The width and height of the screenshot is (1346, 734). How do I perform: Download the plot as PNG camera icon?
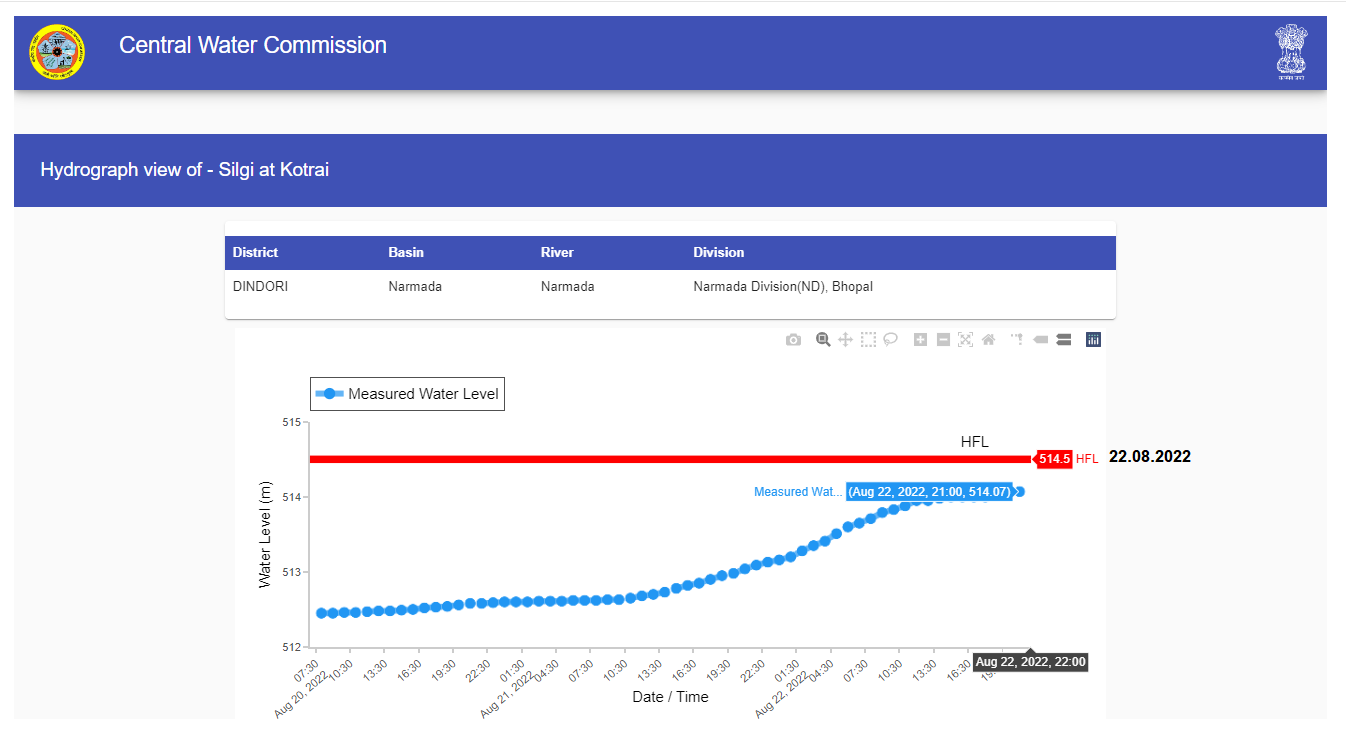[793, 340]
